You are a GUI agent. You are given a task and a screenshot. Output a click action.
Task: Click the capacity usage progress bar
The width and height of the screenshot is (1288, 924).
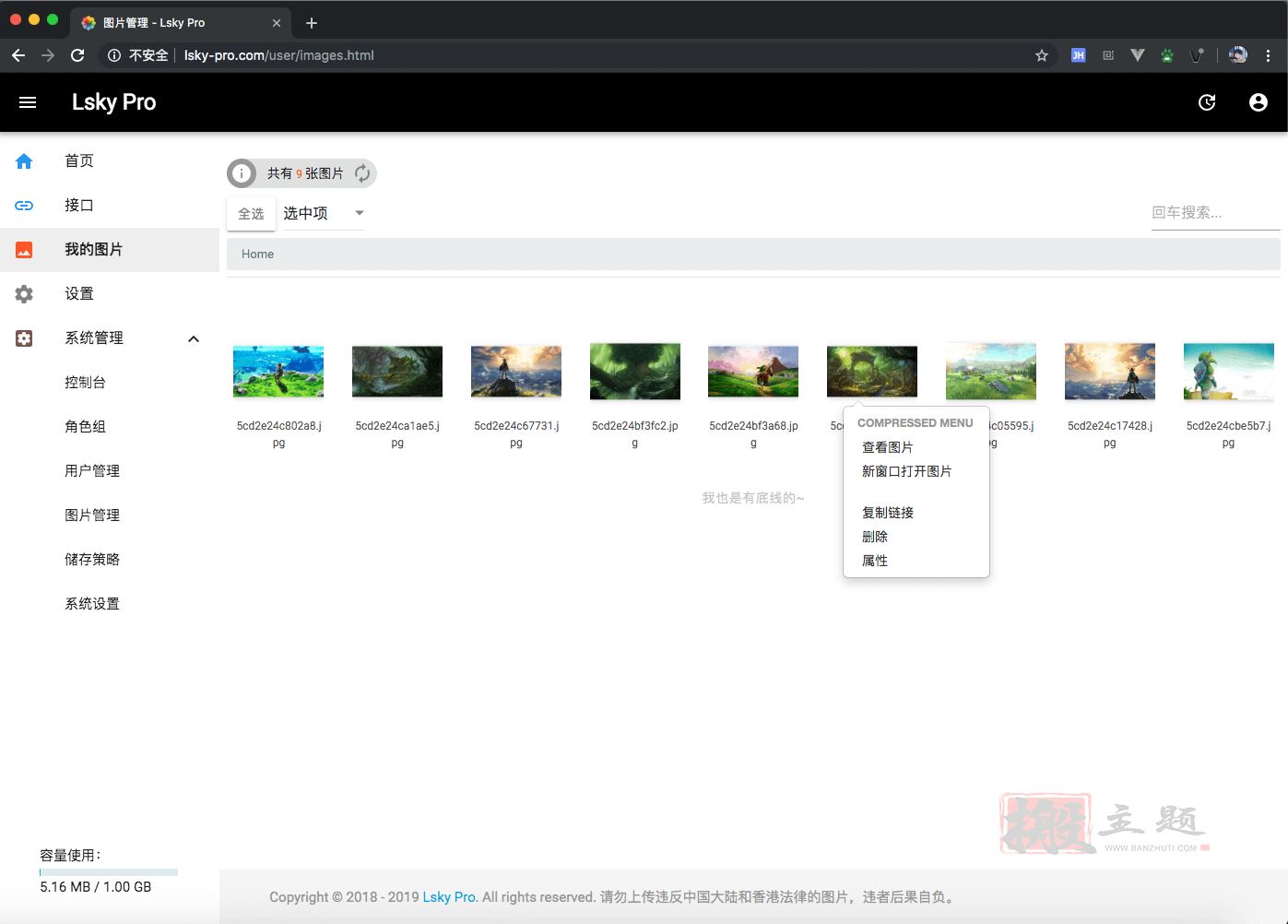(109, 871)
